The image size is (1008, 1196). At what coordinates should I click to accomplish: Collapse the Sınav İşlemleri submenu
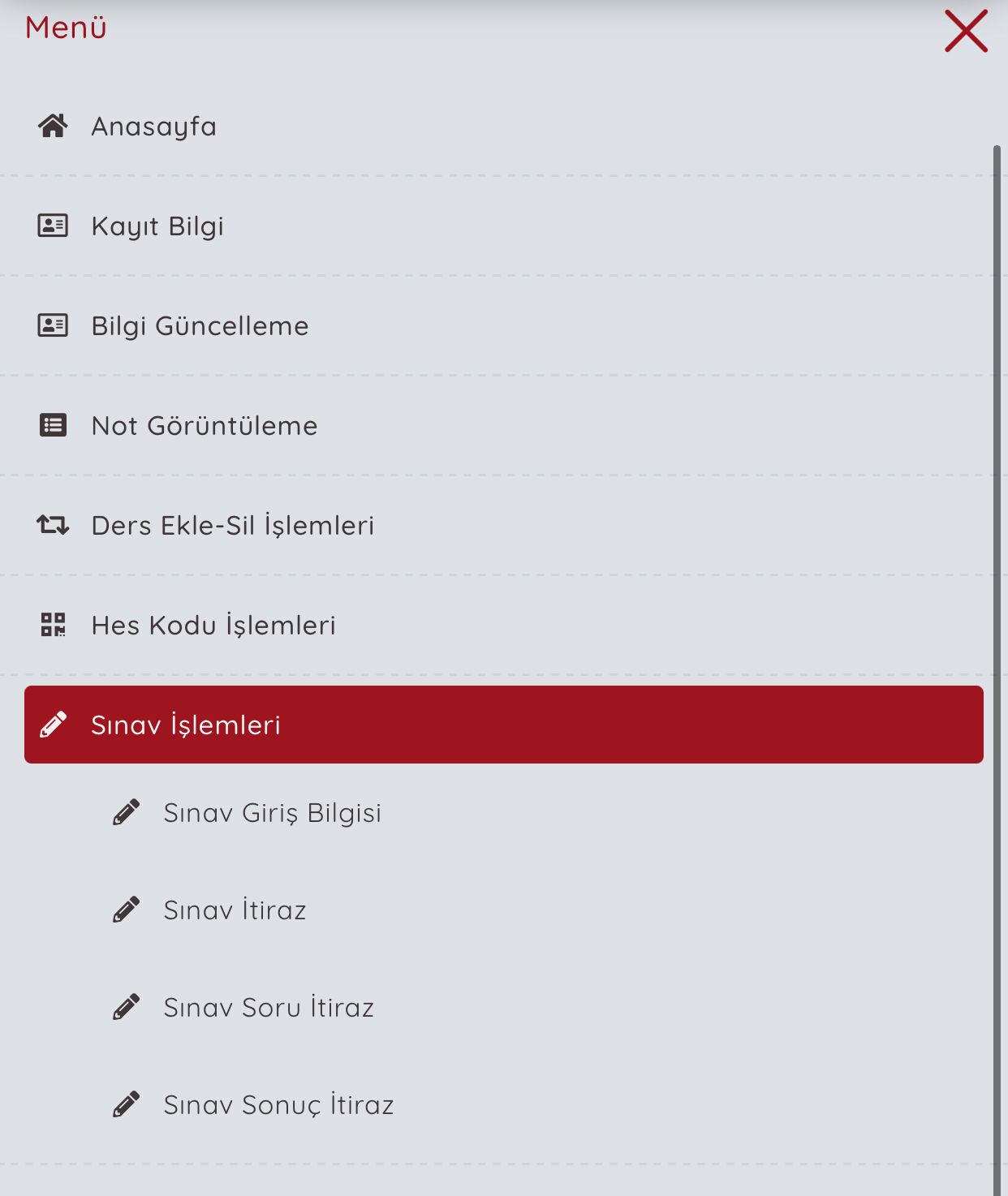[503, 725]
